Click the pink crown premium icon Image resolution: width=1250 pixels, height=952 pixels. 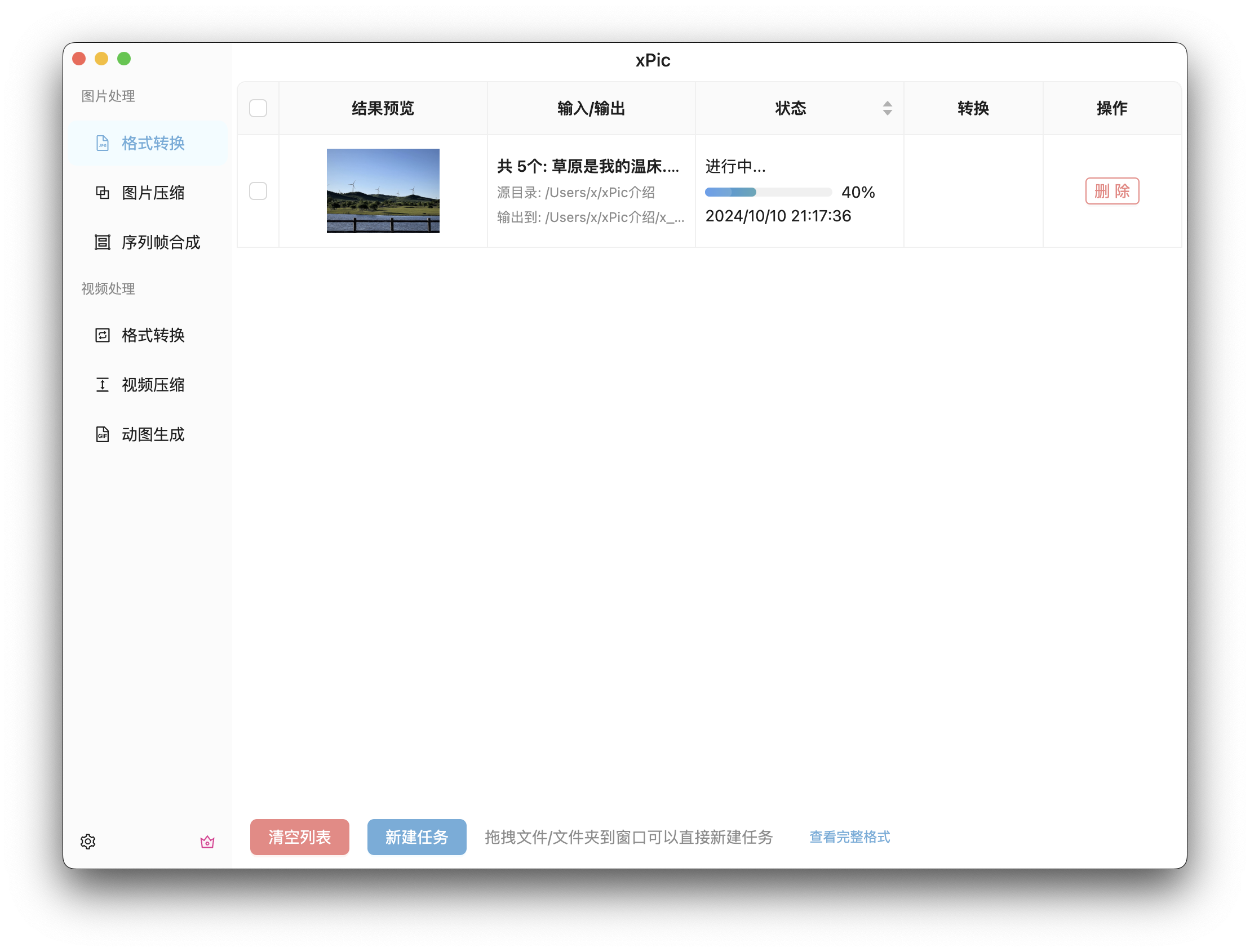pos(207,842)
